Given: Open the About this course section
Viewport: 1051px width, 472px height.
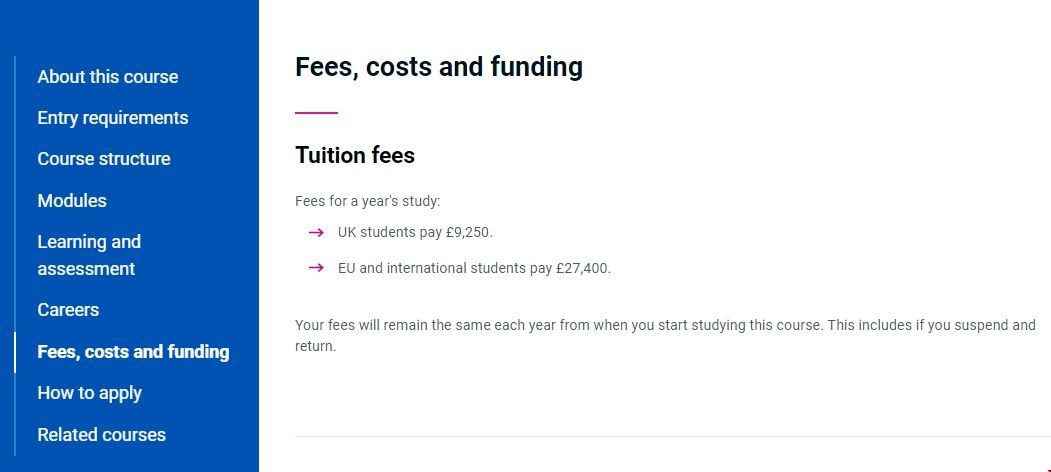Looking at the screenshot, I should click(x=107, y=77).
